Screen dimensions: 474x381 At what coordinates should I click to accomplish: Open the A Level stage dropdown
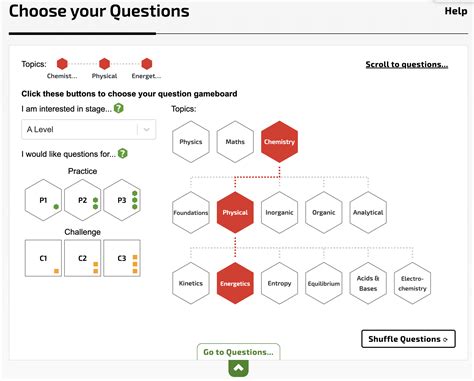pyautogui.click(x=89, y=129)
